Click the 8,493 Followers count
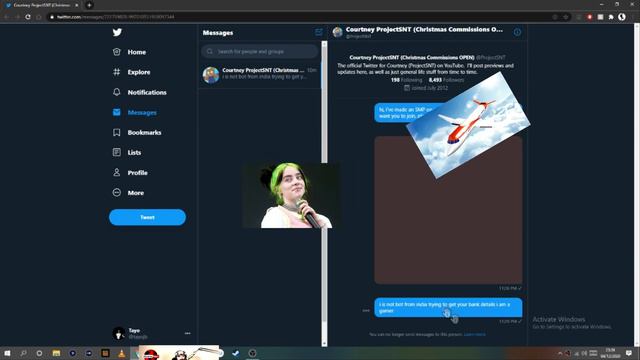The image size is (640, 360). [446, 80]
